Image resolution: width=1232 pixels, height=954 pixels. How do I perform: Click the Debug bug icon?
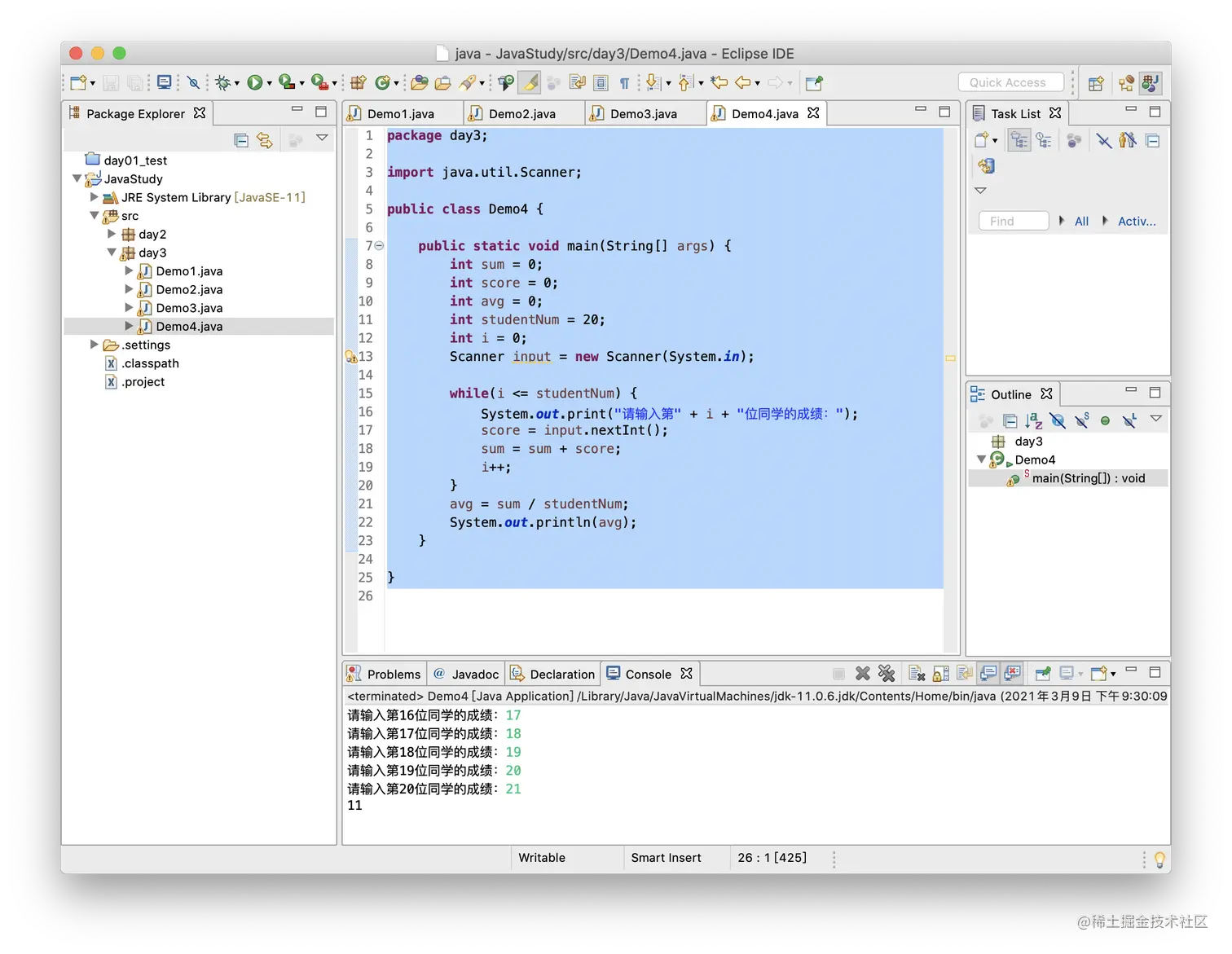(x=222, y=82)
